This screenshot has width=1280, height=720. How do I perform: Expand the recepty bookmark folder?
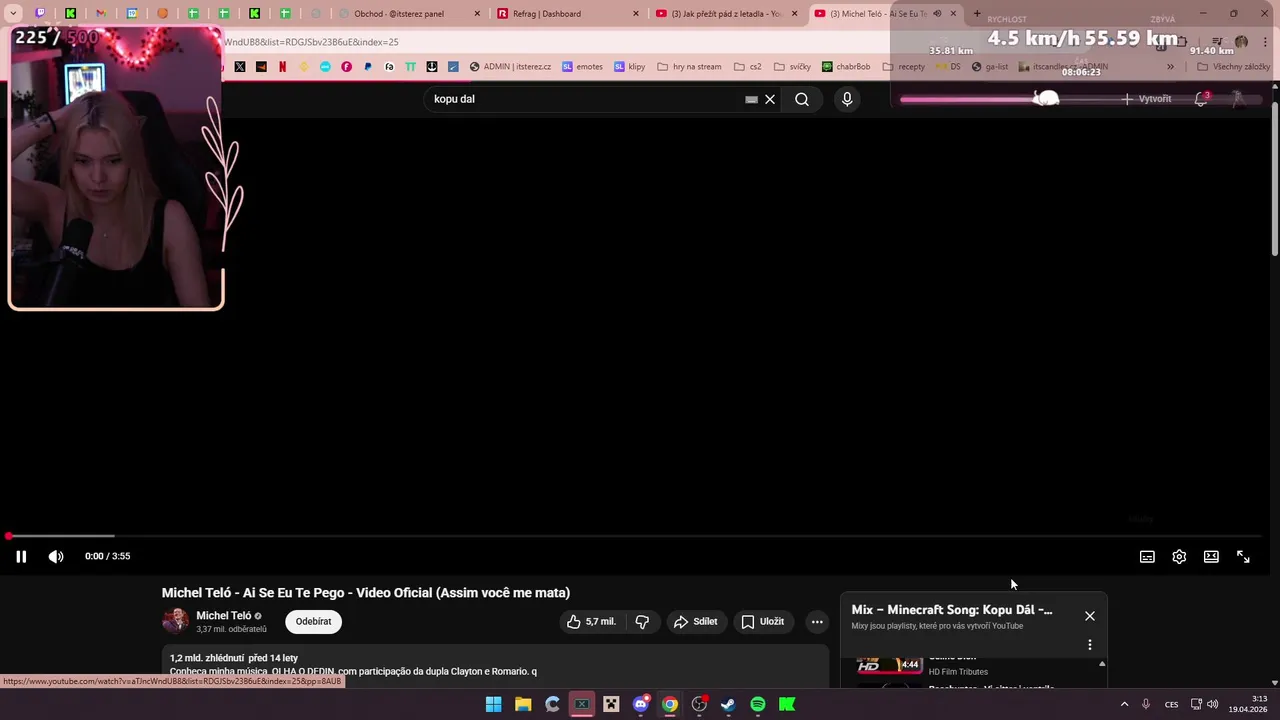tap(904, 67)
